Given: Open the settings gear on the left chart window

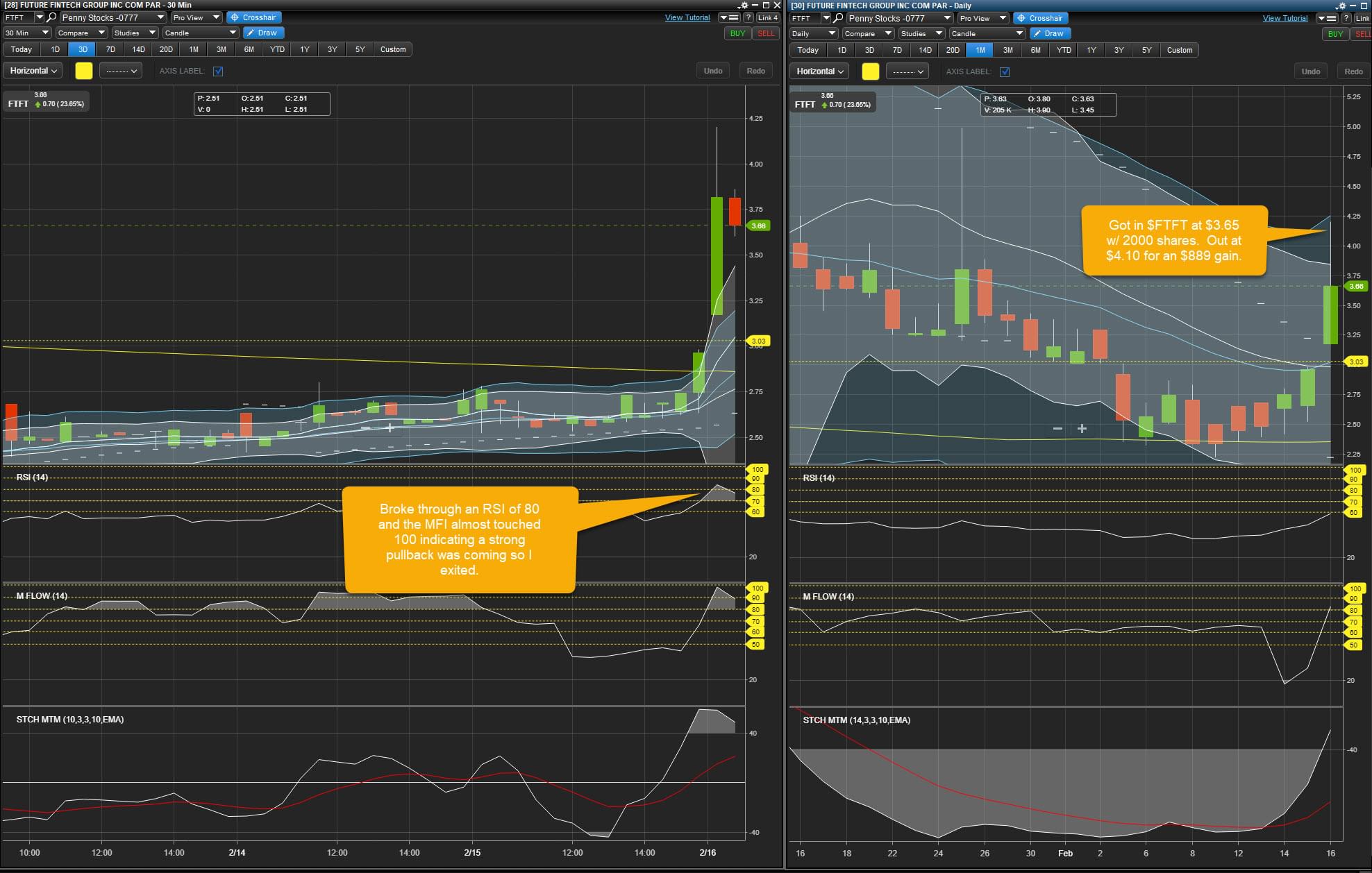Looking at the screenshot, I should coord(744,5).
